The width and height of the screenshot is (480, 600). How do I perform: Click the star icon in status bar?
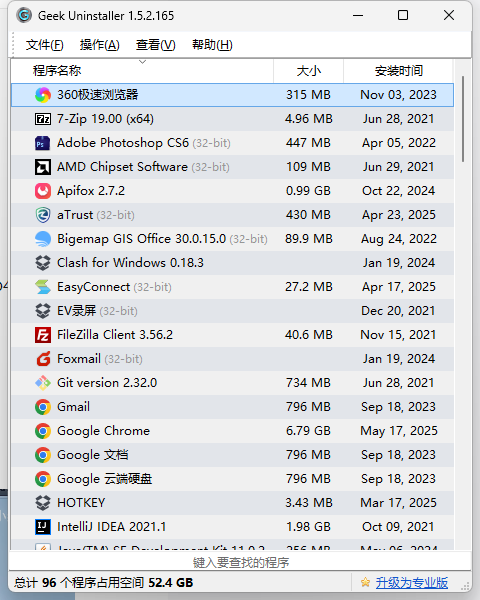(366, 582)
